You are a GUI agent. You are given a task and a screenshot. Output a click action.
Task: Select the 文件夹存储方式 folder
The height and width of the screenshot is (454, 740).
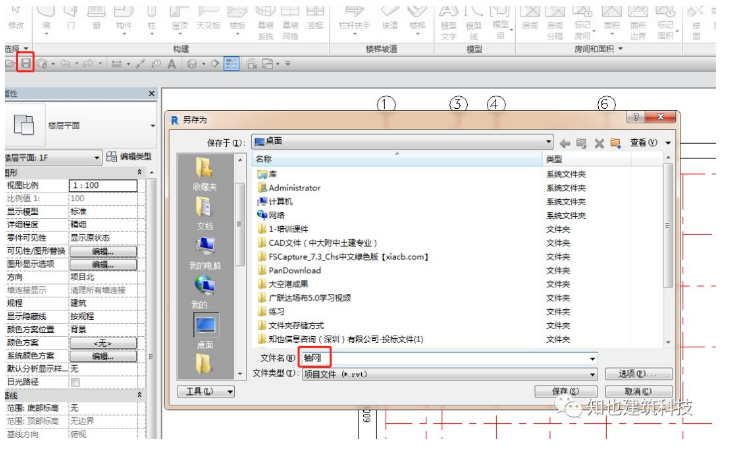coord(291,325)
